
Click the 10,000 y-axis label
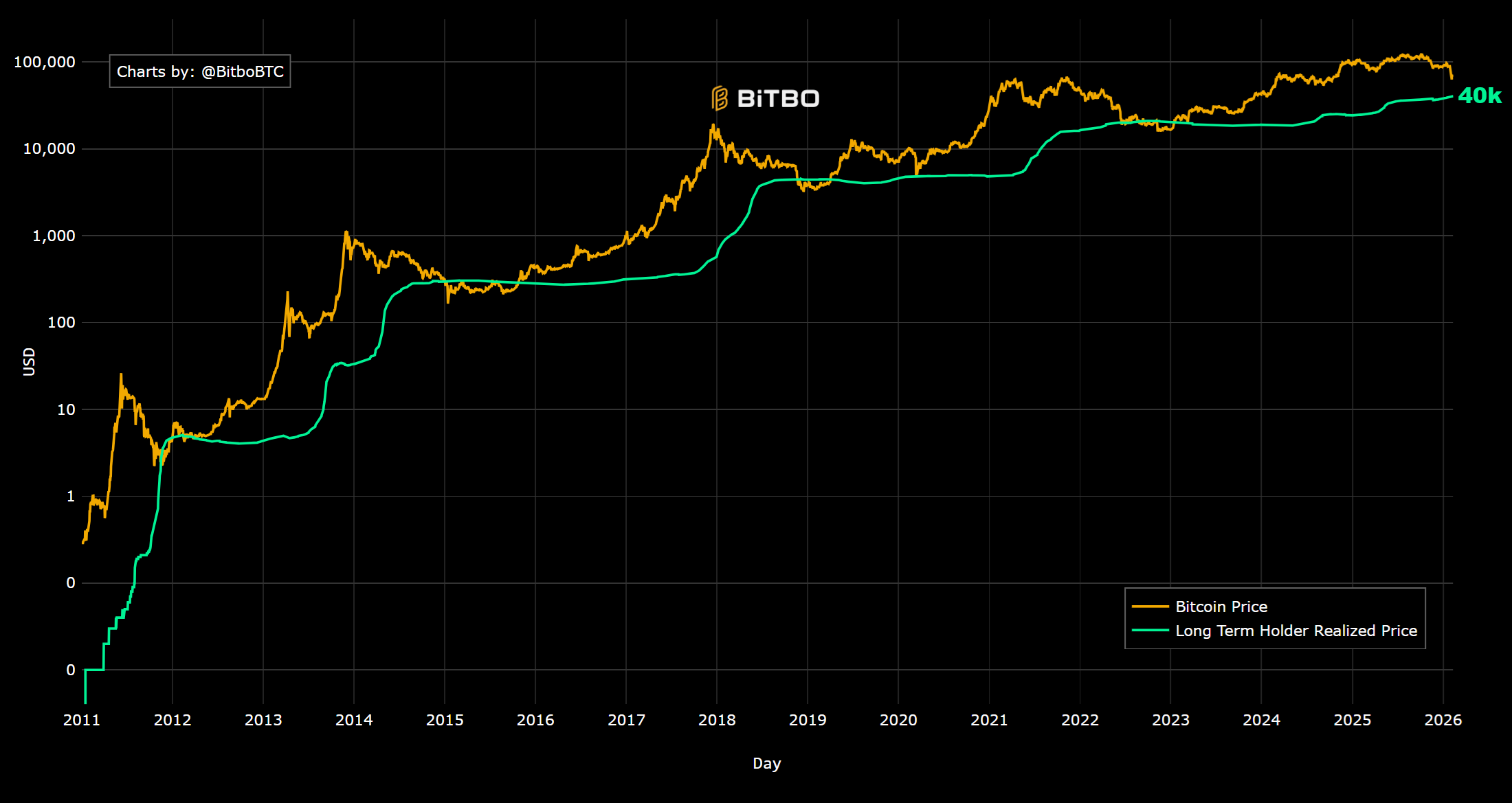coord(49,148)
